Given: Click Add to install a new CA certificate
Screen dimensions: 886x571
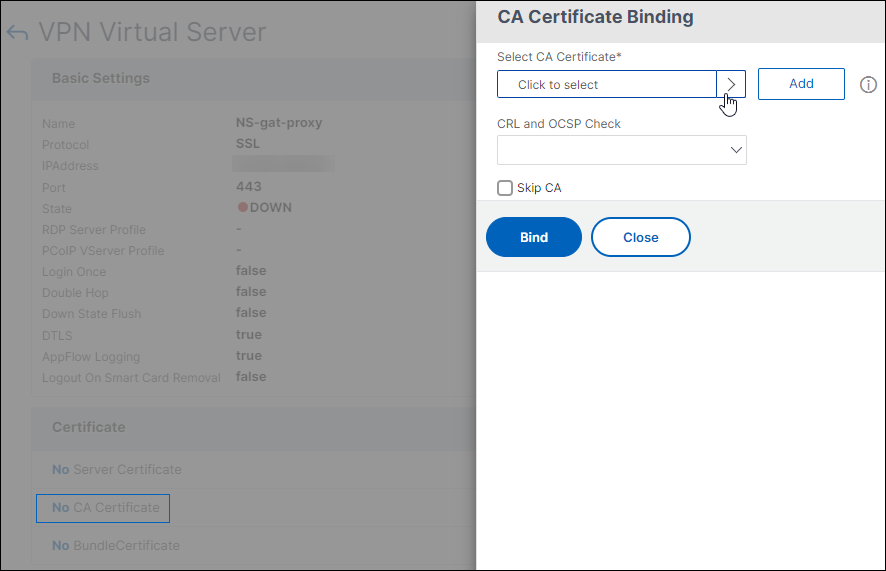Looking at the screenshot, I should coord(801,84).
